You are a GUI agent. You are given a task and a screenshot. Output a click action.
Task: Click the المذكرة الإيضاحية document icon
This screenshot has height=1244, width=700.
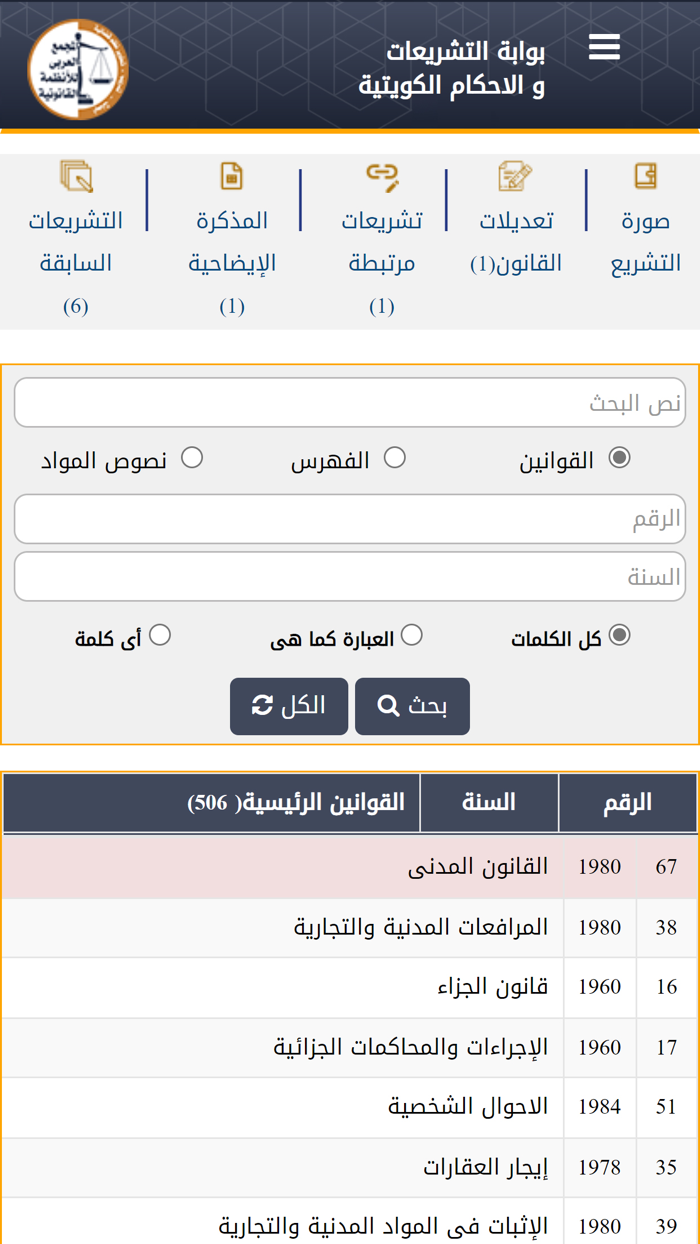232,177
